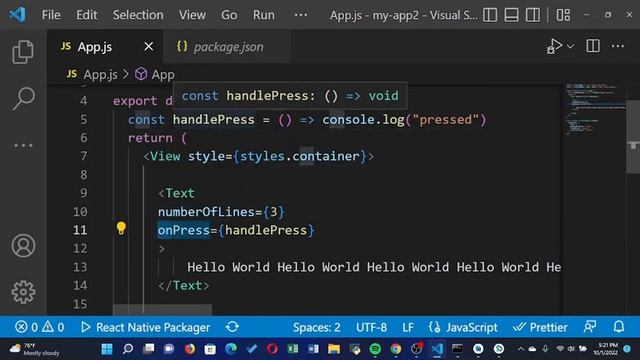640x360 pixels.
Task: Open the Explorer view in activity bar
Action: point(23,52)
